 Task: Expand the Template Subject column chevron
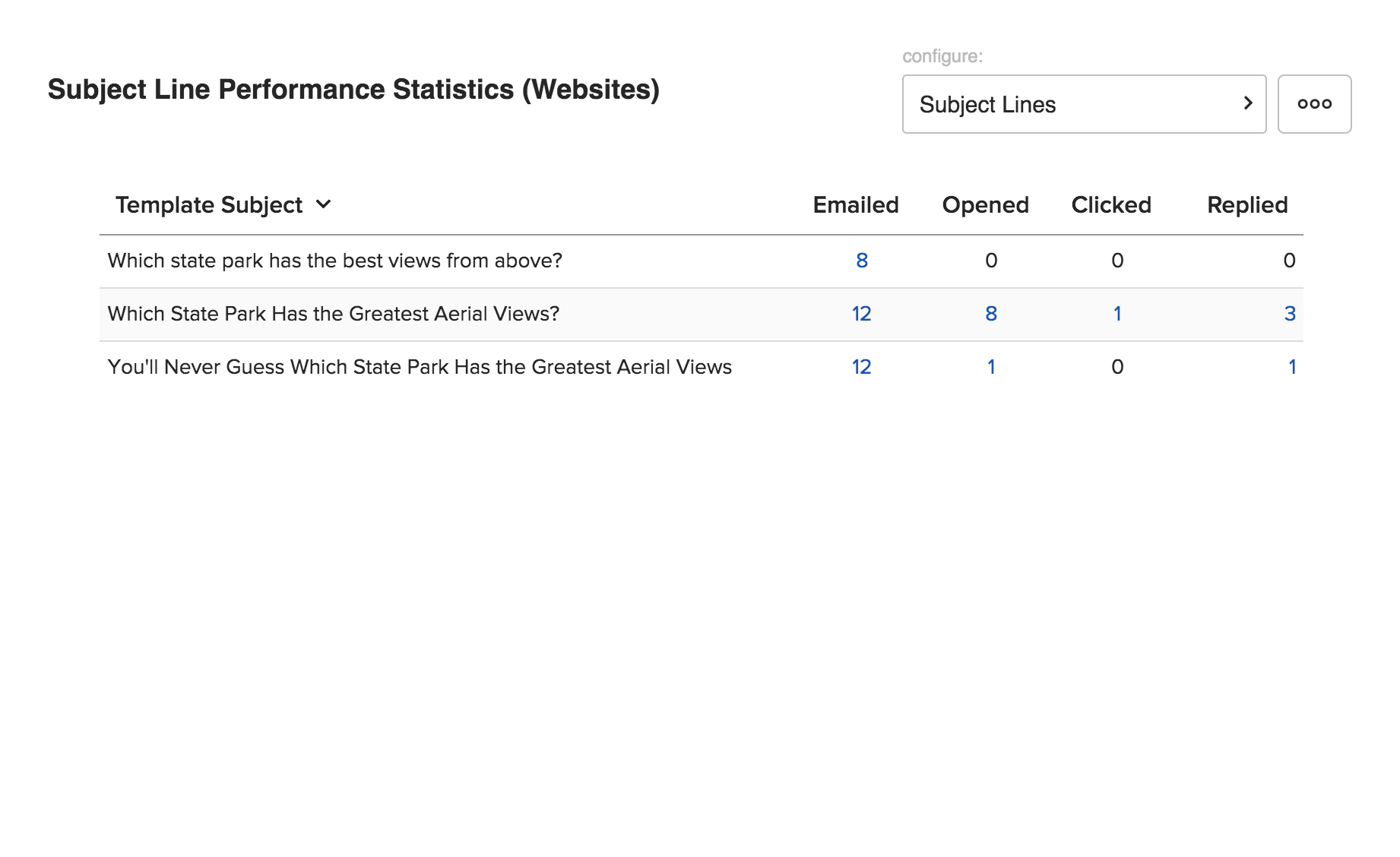pyautogui.click(x=324, y=204)
